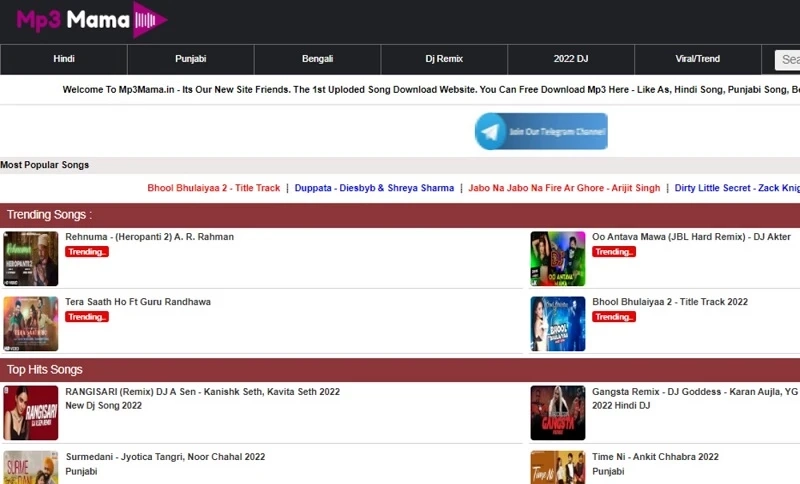Click the search input field
Viewport: 800px width, 484px height.
pyautogui.click(x=788, y=60)
